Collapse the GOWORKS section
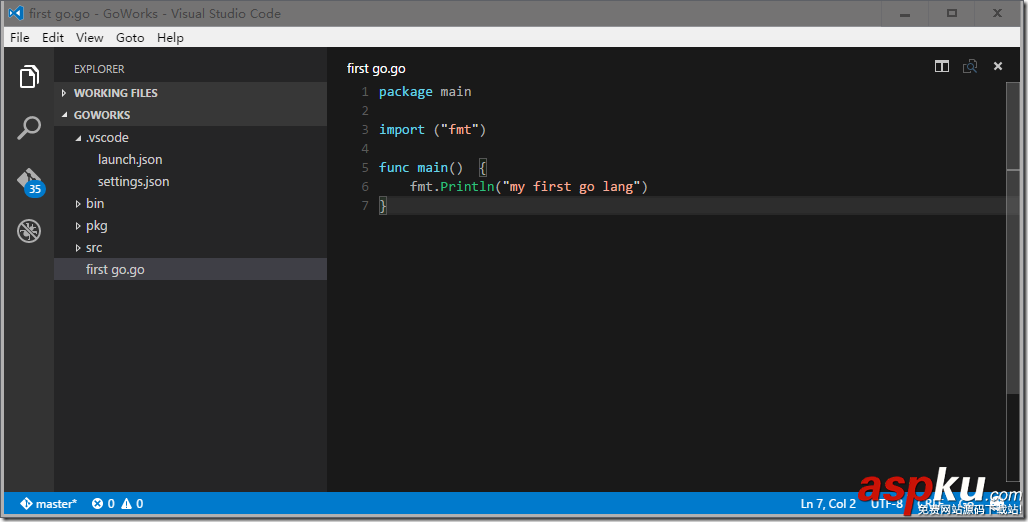Screen dimensions: 1028x522 (x=101, y=115)
